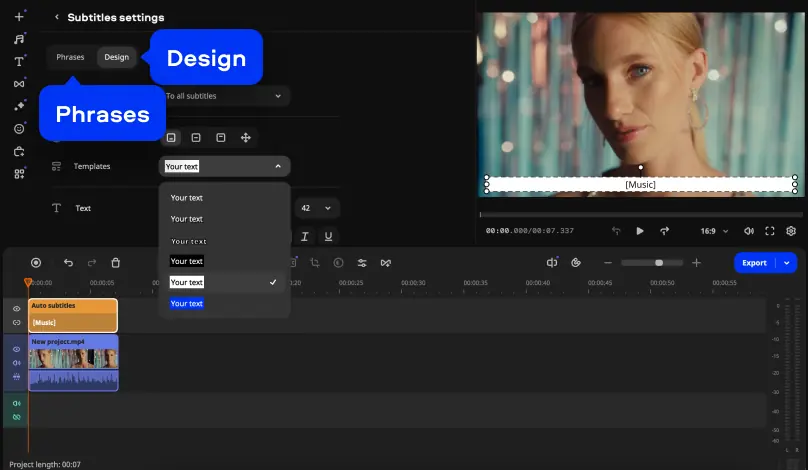
Task: Choose the blue highlighted Your text template
Action: [x=187, y=303]
